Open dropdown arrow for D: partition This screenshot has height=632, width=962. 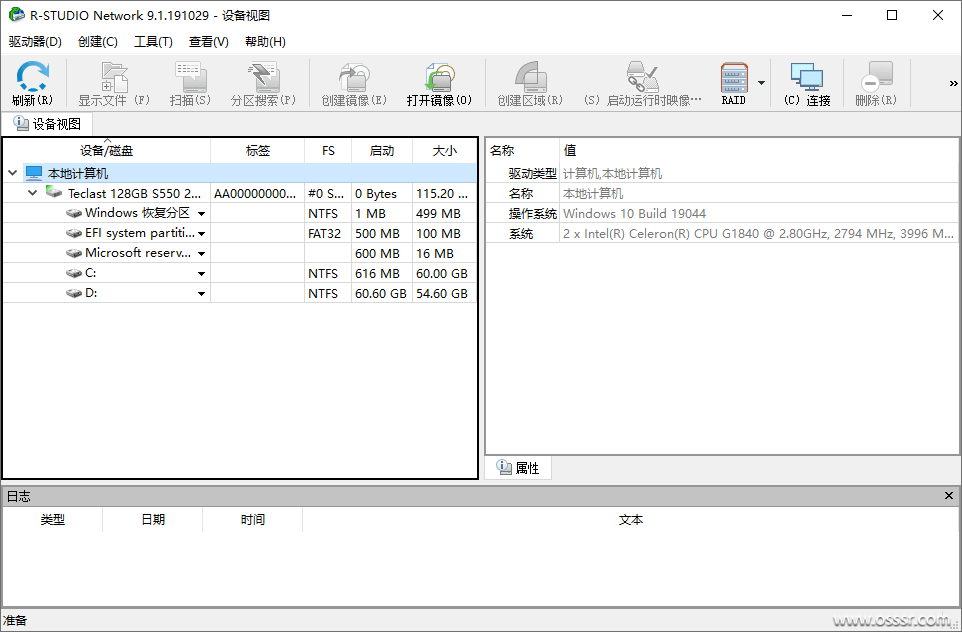tap(201, 294)
